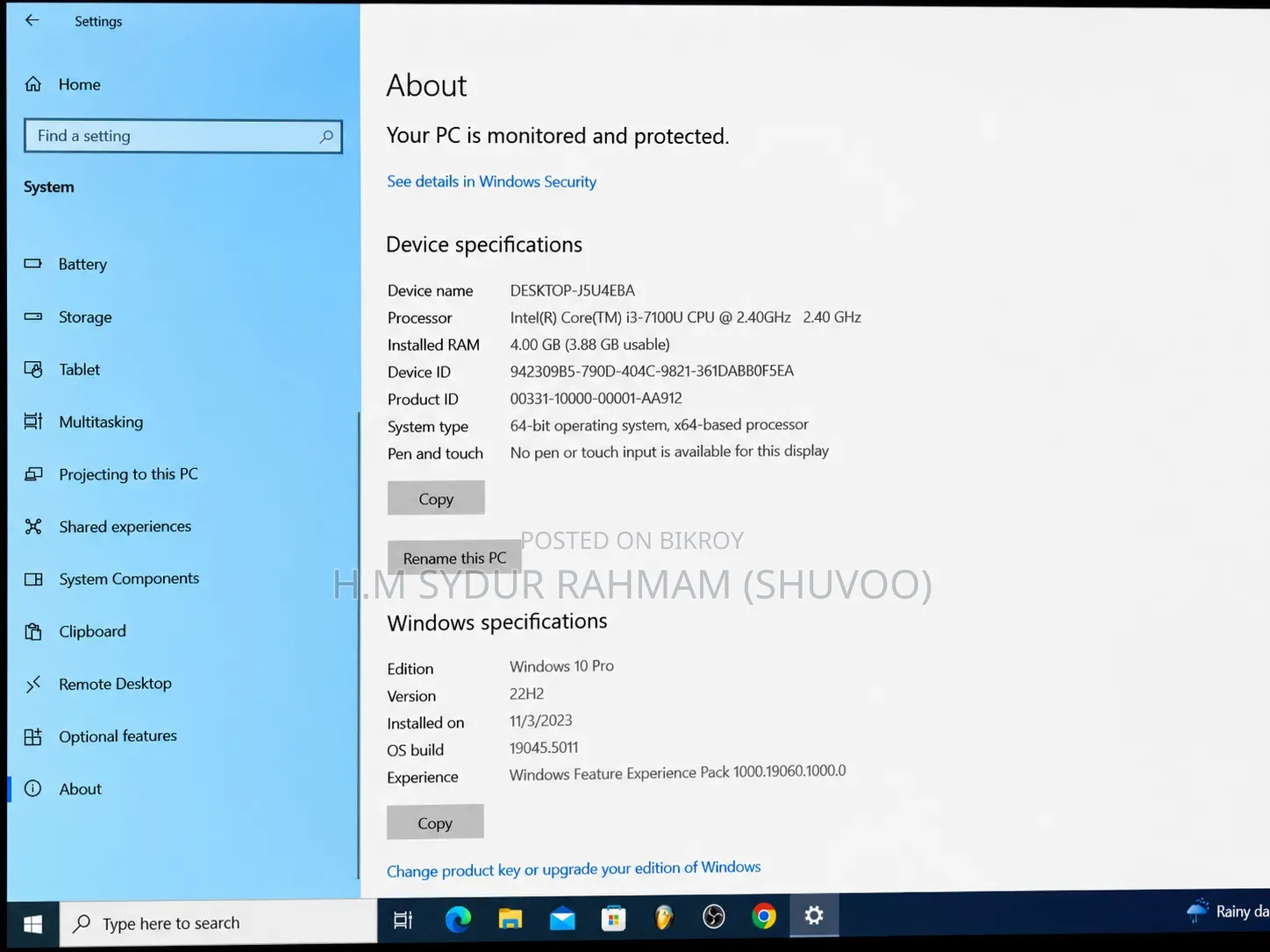Open Multitasking settings icon
1270x952 pixels.
(33, 422)
